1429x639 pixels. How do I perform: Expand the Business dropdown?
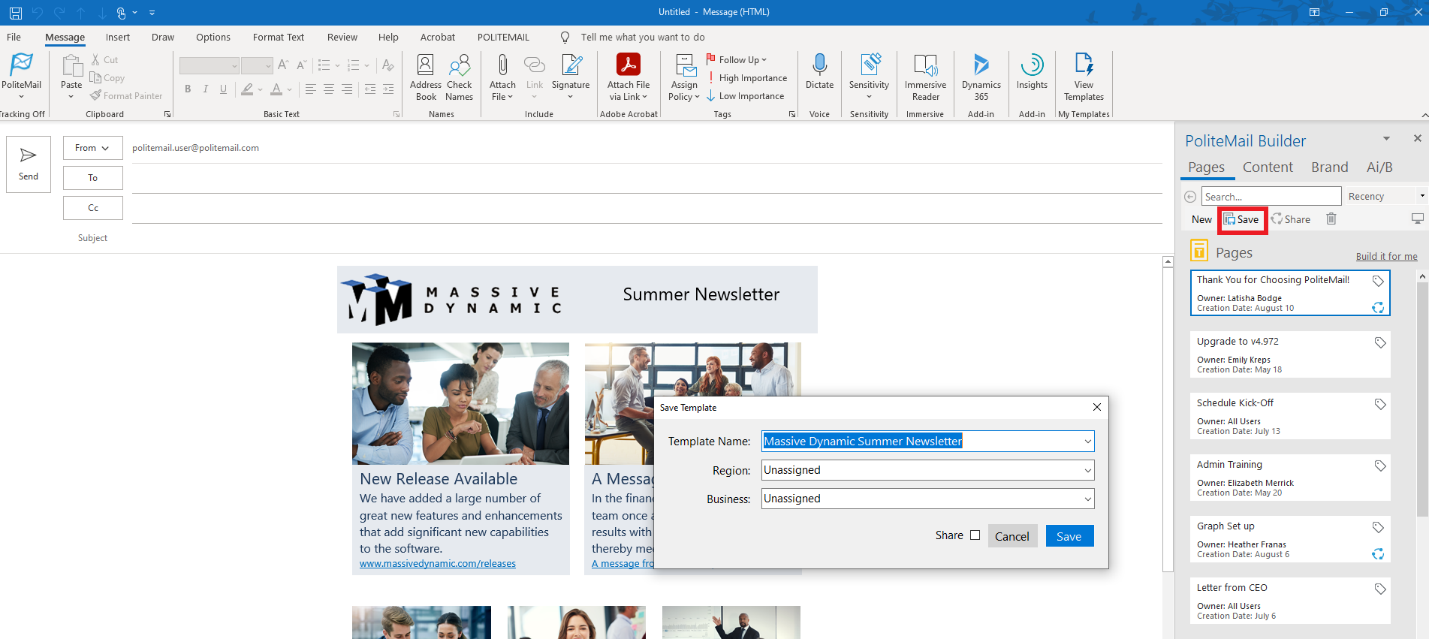point(1087,498)
